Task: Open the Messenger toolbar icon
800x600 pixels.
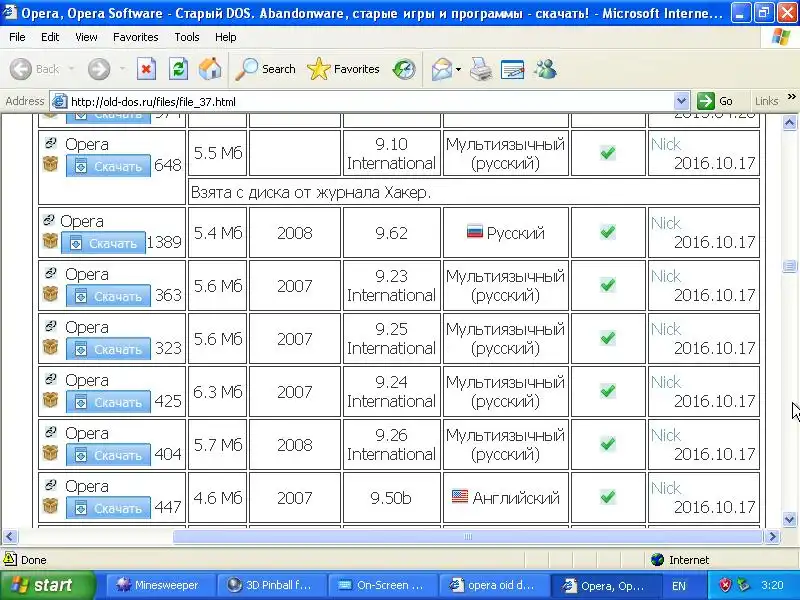Action: click(x=545, y=69)
